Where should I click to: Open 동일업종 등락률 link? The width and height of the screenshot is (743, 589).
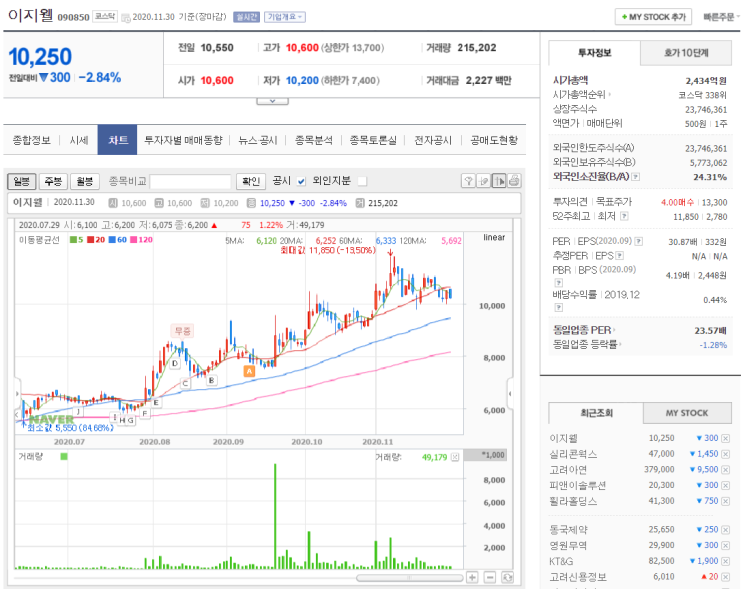587,344
